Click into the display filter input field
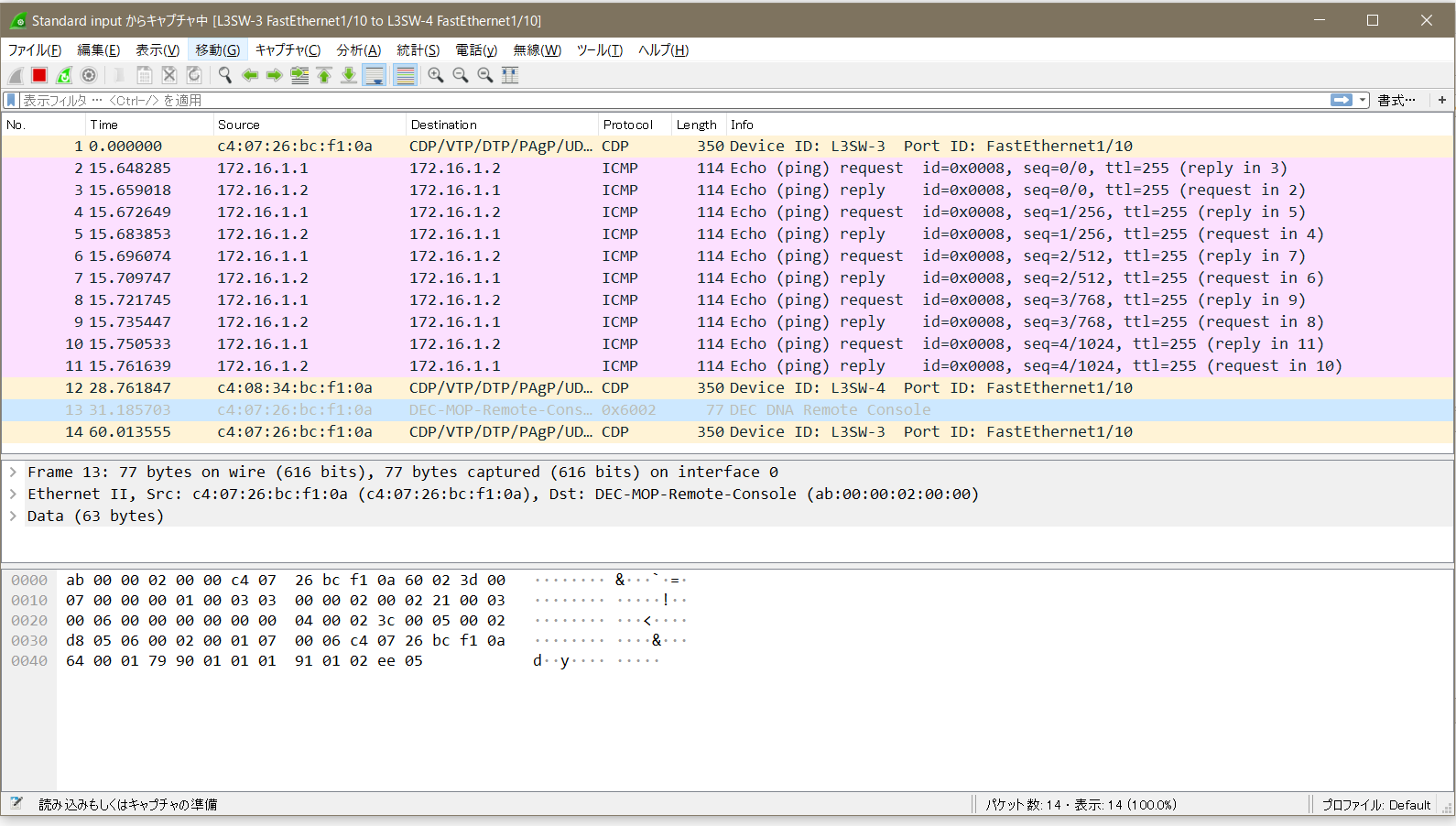This screenshot has width=1456, height=826. click(x=673, y=100)
